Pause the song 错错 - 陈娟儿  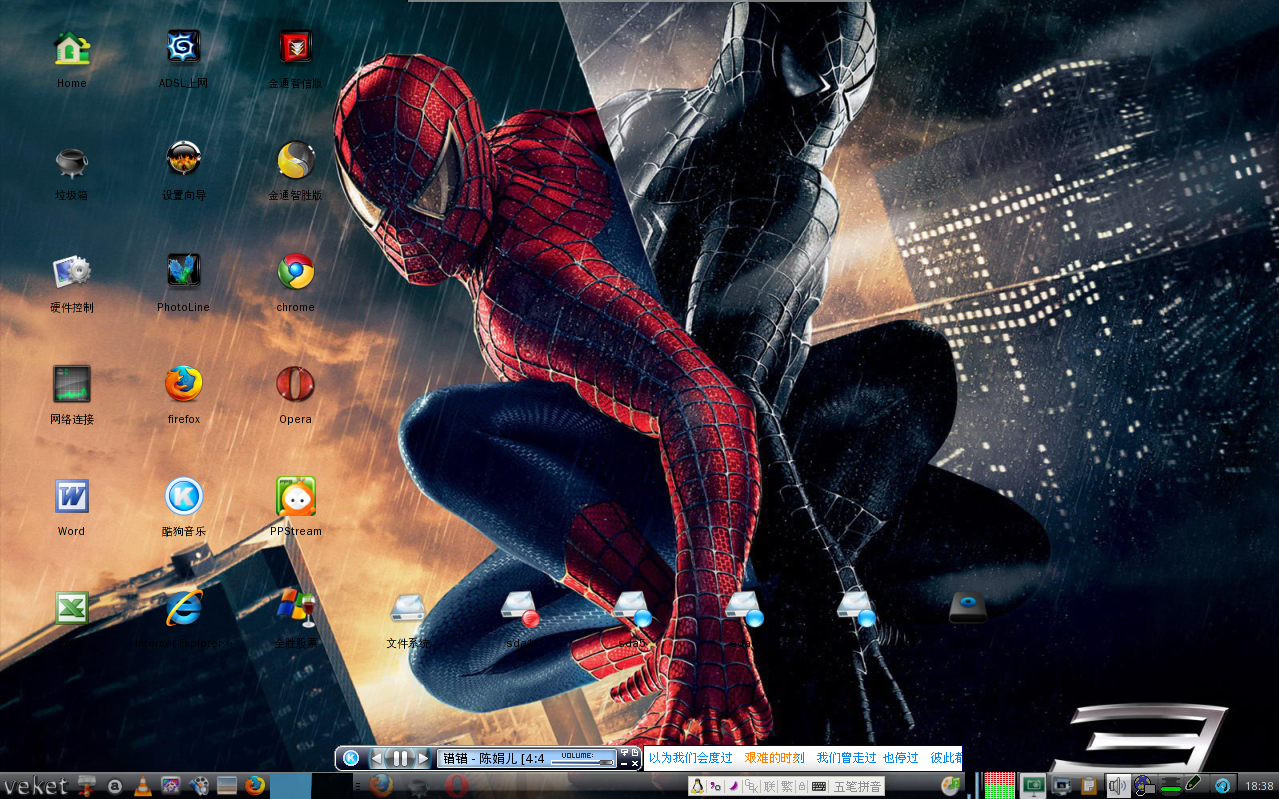pyautogui.click(x=400, y=758)
